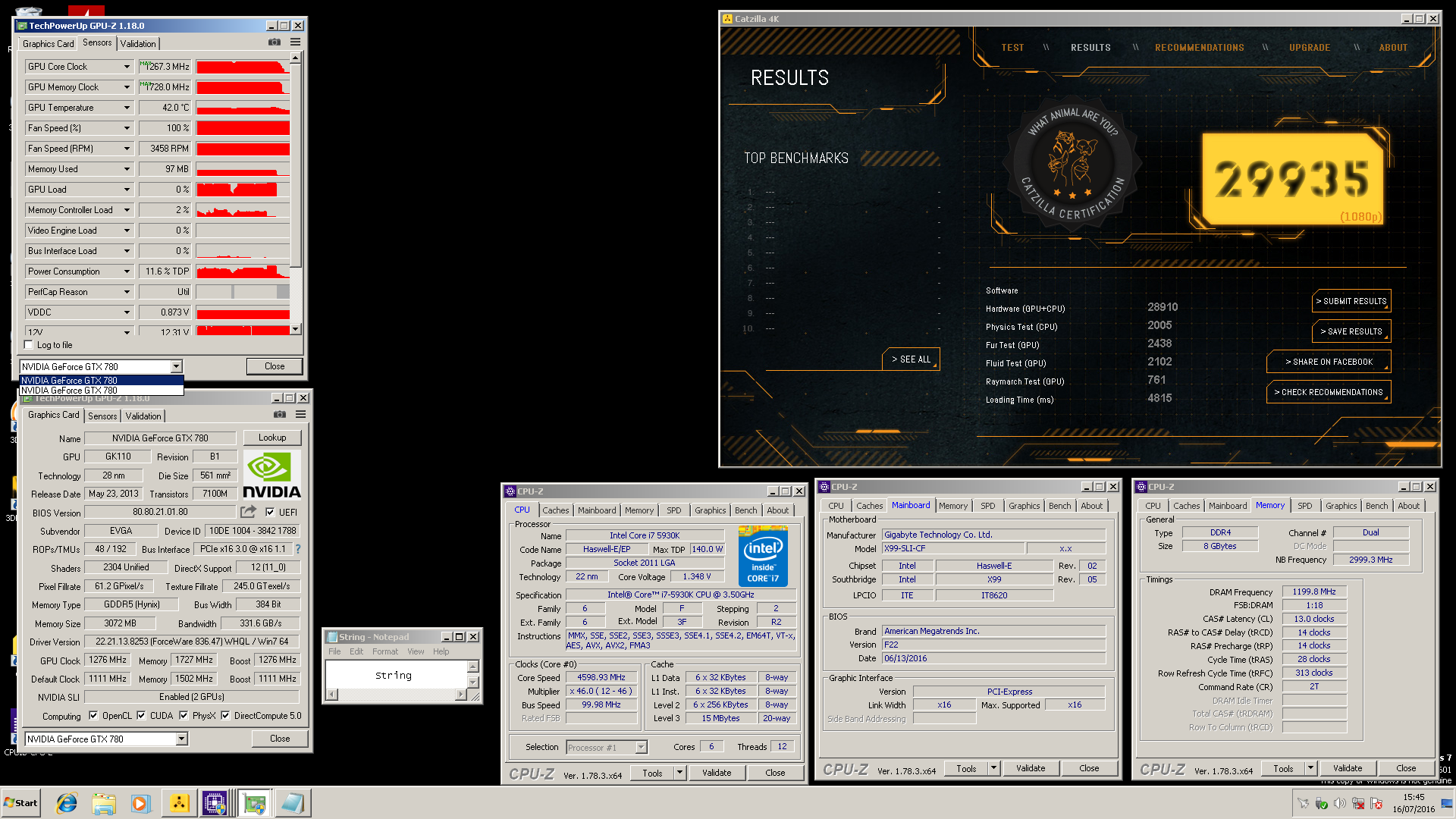Click the Catzilla 4K title bar icon
Viewport: 1456px width, 819px height.
tap(727, 19)
